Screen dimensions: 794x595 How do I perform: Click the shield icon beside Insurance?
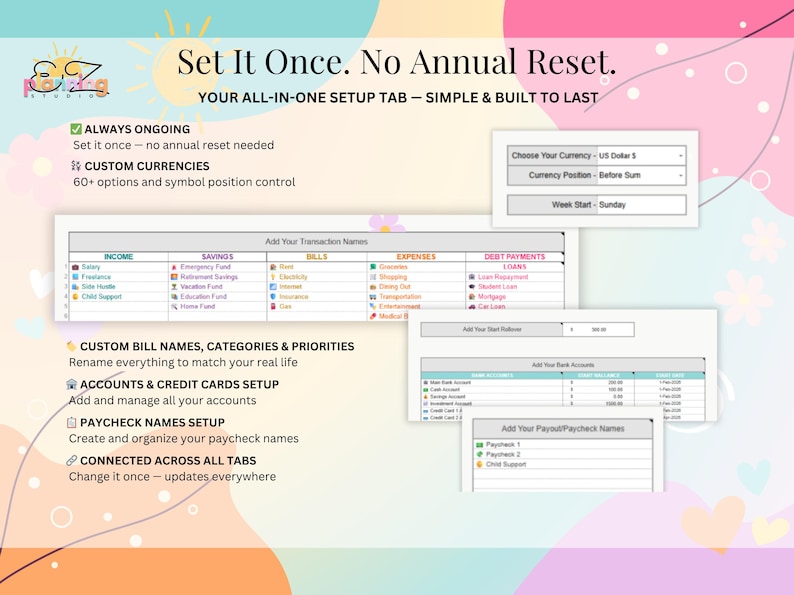tap(273, 297)
